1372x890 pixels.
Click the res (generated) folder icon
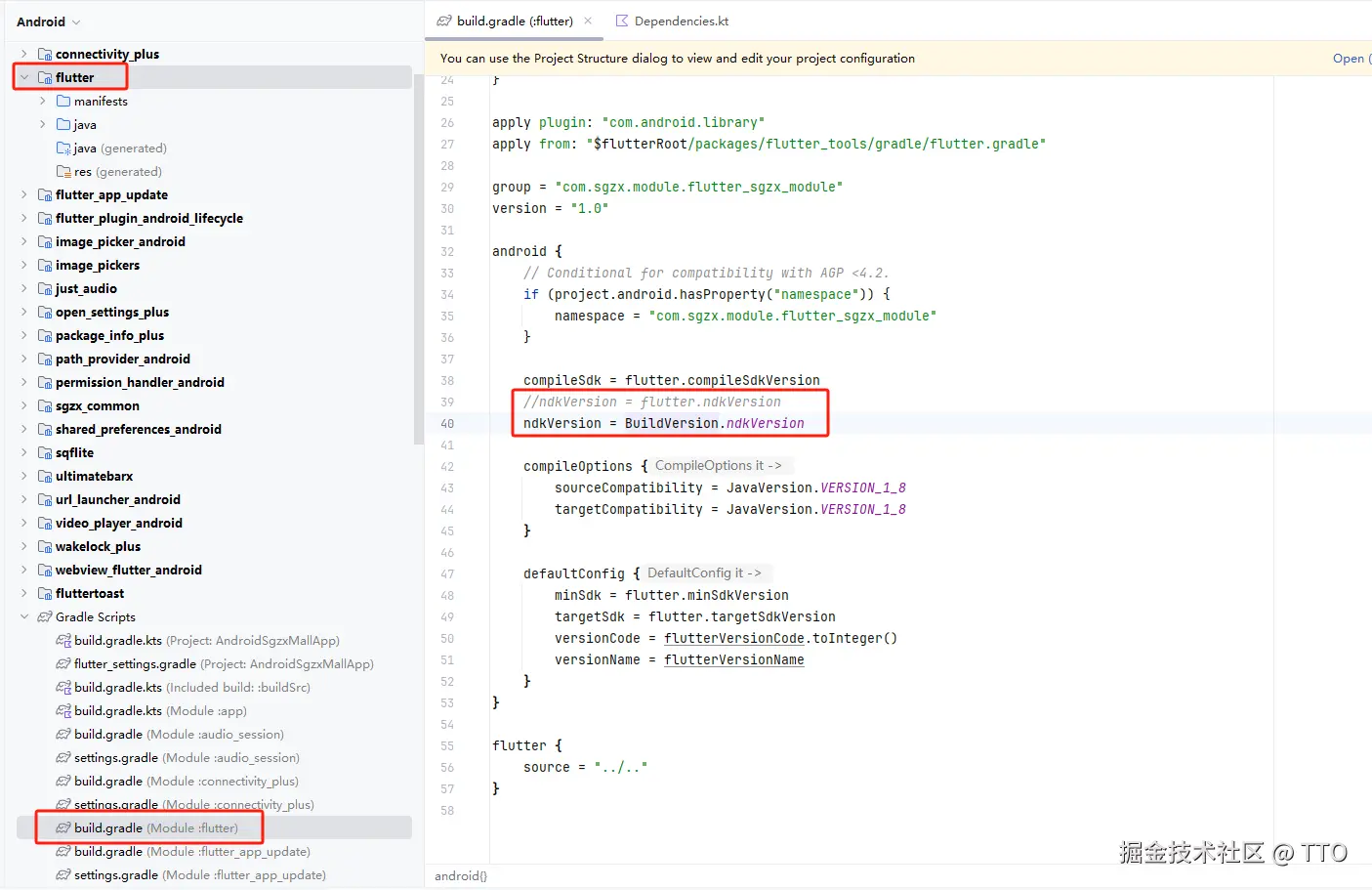(63, 171)
